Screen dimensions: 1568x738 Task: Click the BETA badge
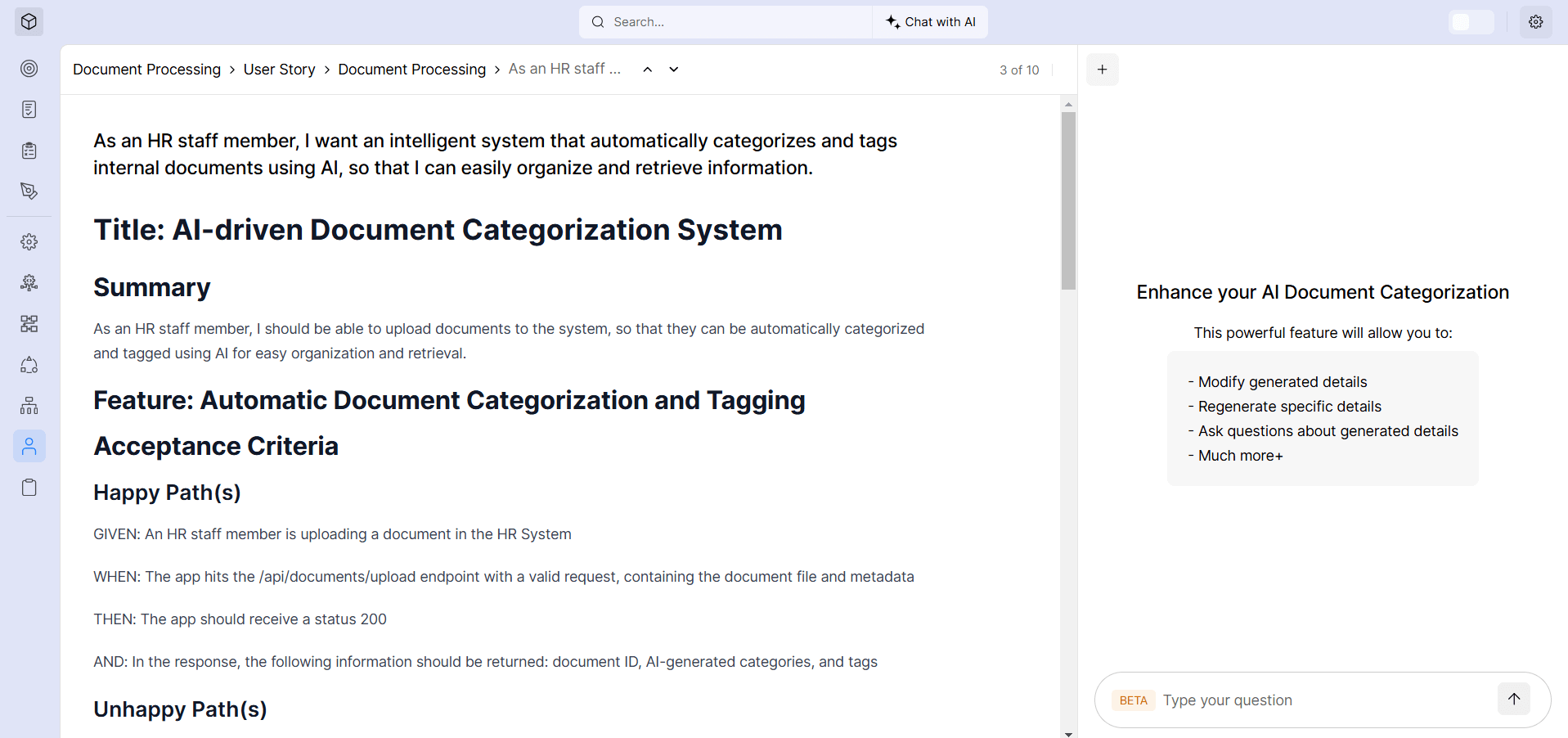(1134, 700)
